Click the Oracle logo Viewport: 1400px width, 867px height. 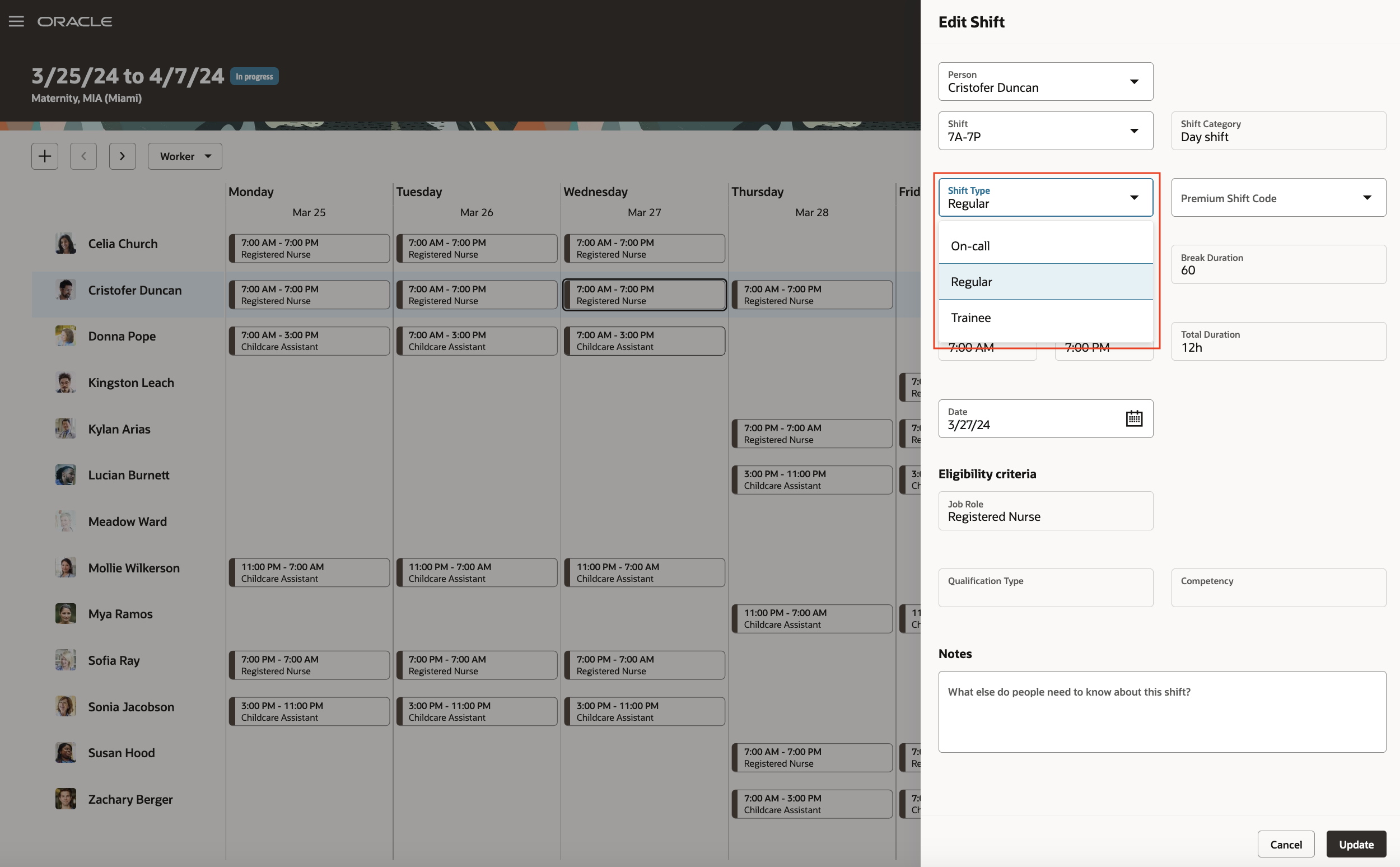[74, 21]
